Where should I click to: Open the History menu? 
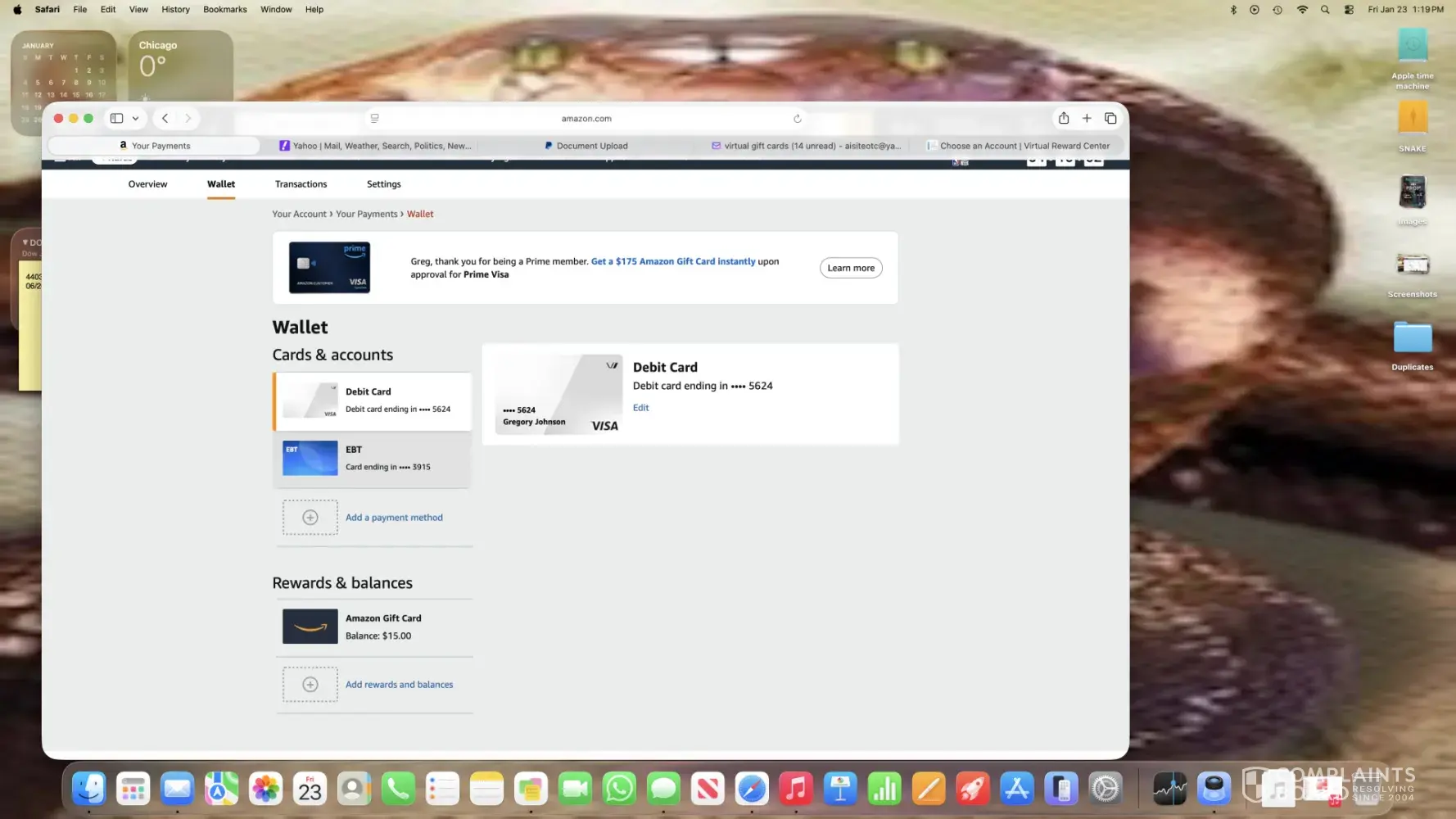pyautogui.click(x=175, y=9)
